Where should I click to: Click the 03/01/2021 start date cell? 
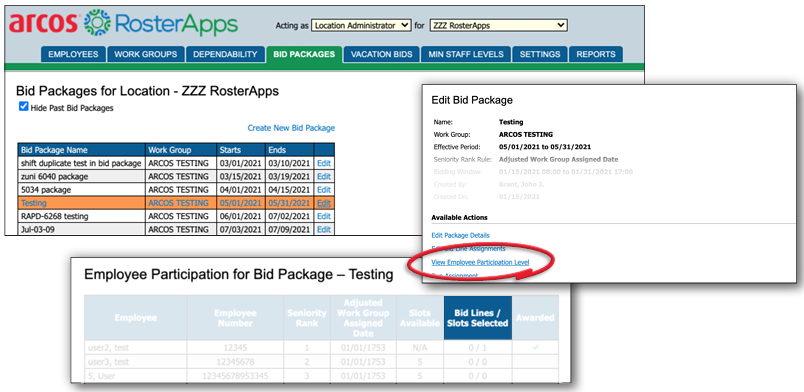(x=241, y=163)
